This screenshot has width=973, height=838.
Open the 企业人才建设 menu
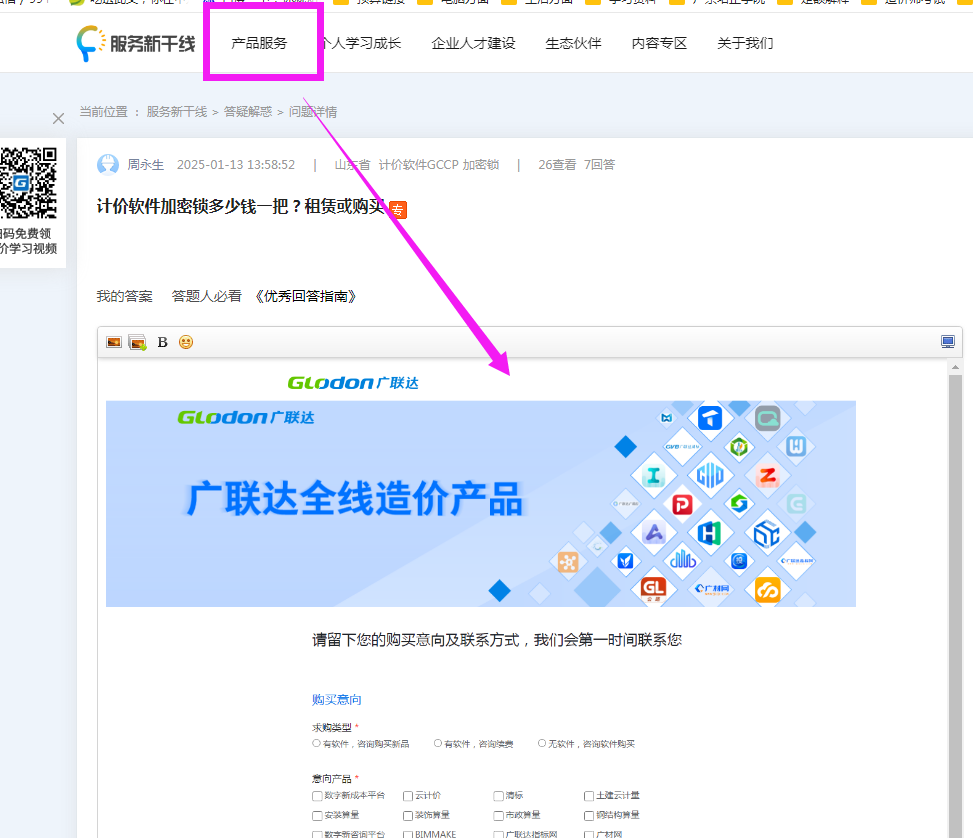(473, 43)
